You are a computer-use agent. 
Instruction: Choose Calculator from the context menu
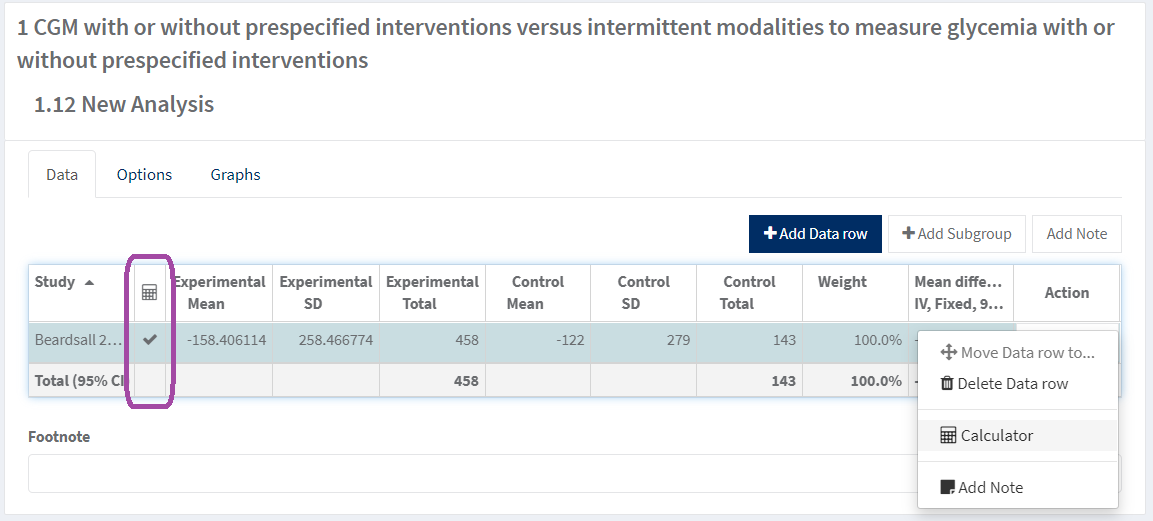pos(996,435)
